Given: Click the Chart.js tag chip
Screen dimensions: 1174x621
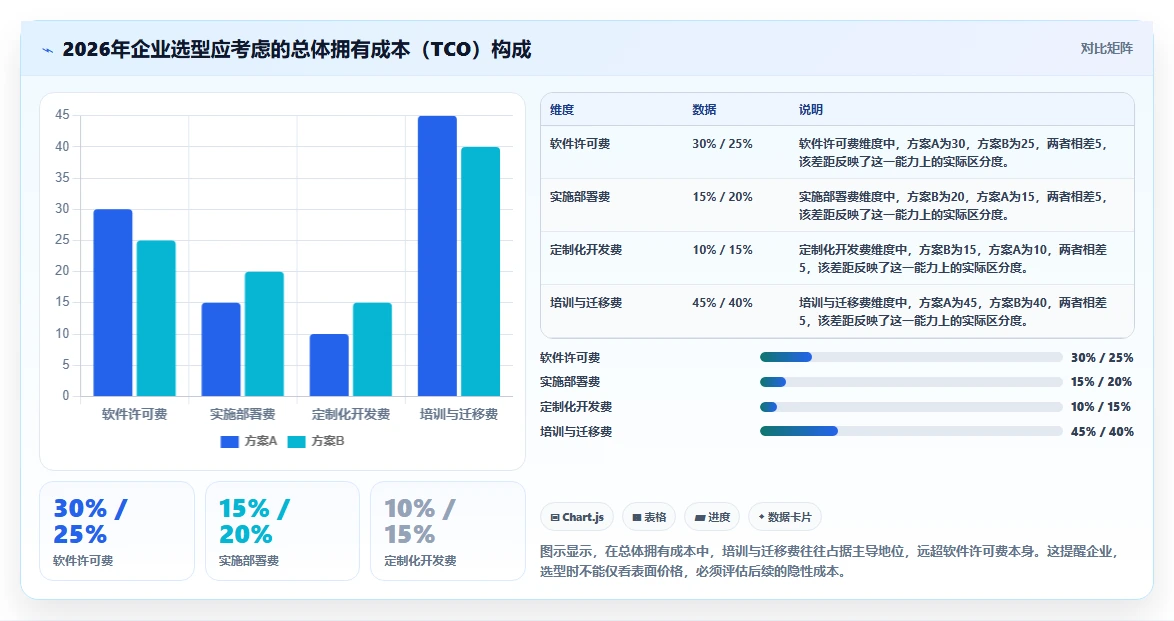Looking at the screenshot, I should tap(577, 517).
